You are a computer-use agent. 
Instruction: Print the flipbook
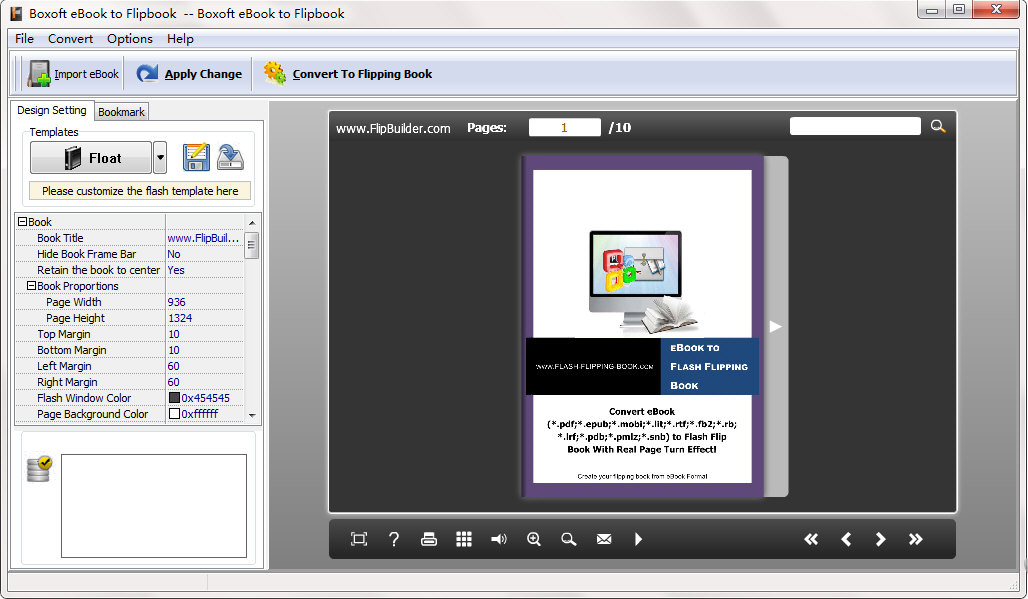[x=429, y=539]
